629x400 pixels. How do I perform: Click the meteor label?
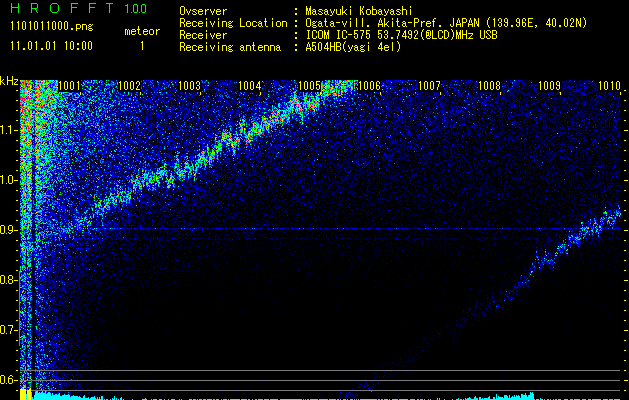[x=142, y=31]
